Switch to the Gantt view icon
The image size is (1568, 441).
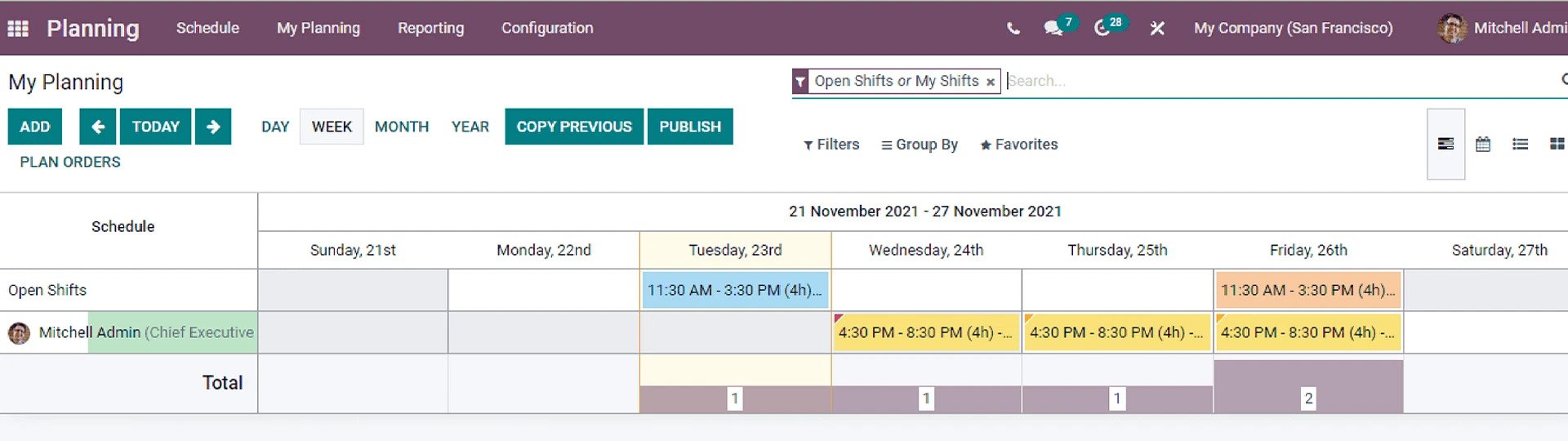[1445, 145]
